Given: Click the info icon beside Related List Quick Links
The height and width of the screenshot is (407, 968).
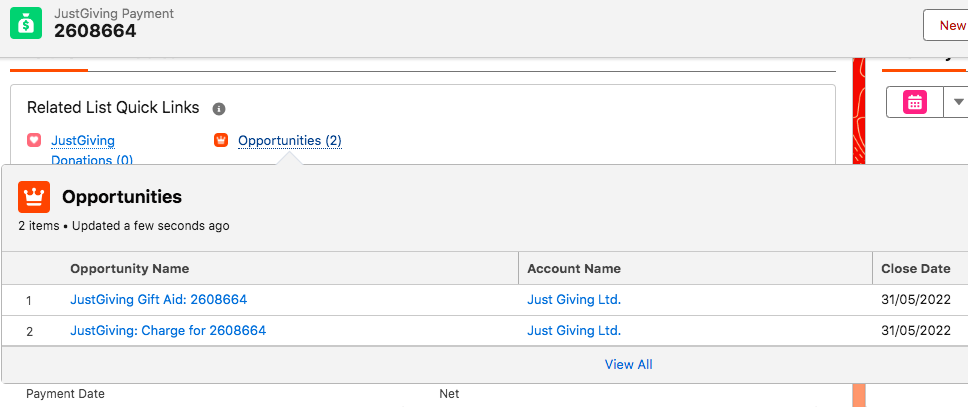Looking at the screenshot, I should tap(219, 109).
